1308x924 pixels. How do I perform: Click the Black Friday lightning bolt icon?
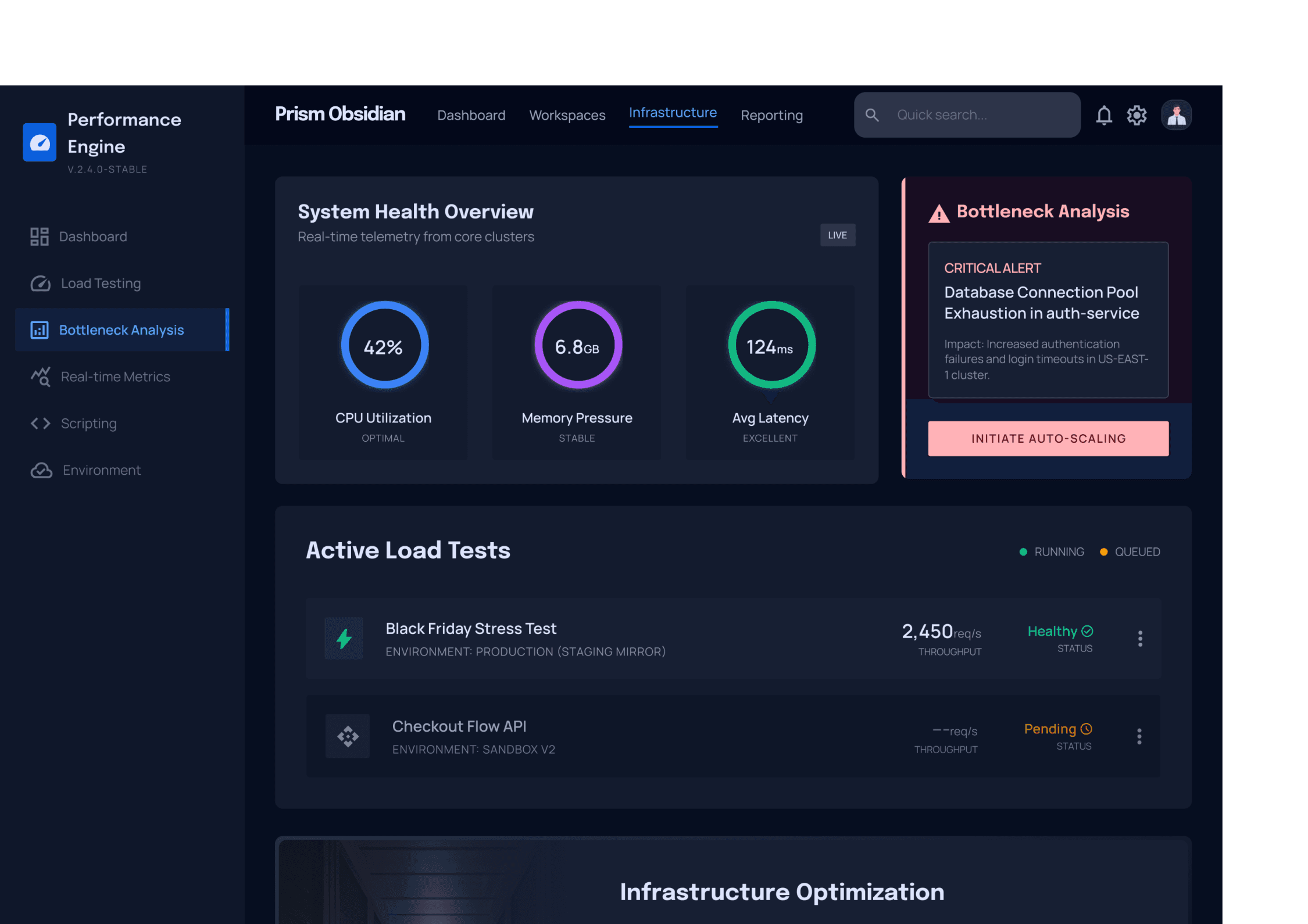point(344,639)
